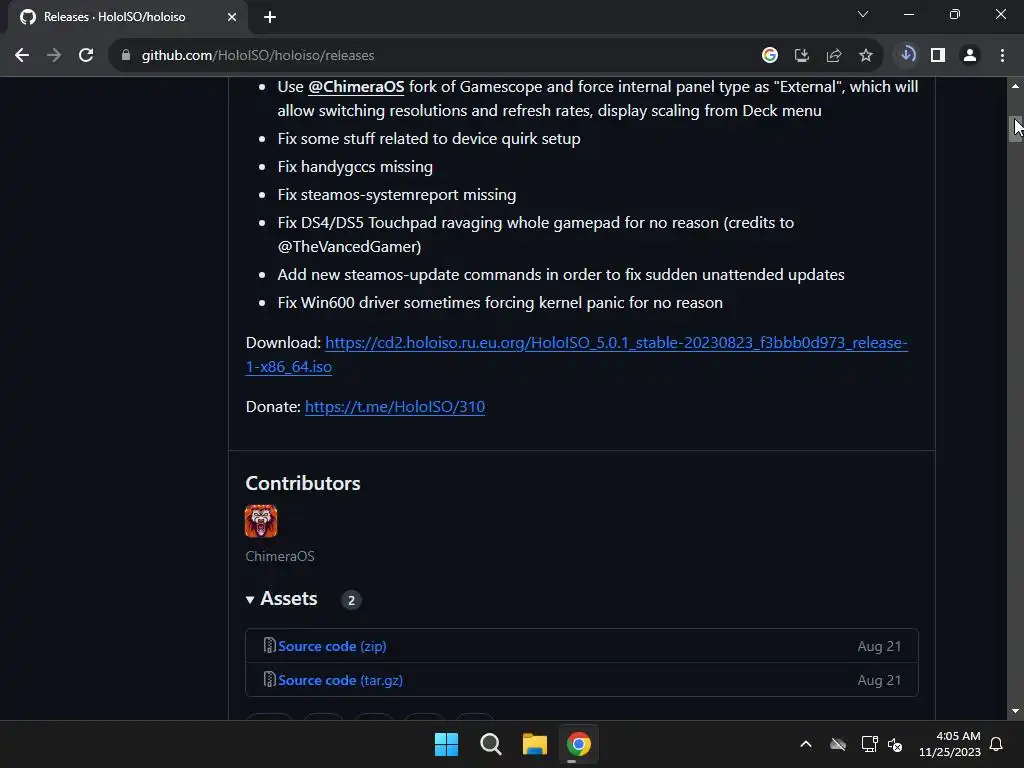This screenshot has width=1024, height=768.
Task: Share this page from the address bar
Action: [x=834, y=56]
